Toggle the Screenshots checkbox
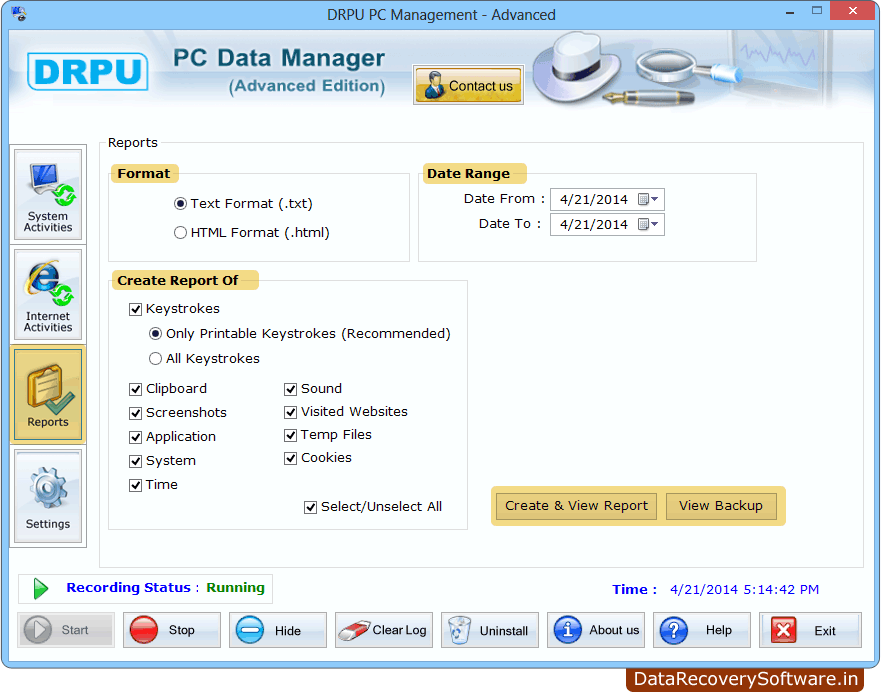Image resolution: width=881 pixels, height=692 pixels. [135, 413]
